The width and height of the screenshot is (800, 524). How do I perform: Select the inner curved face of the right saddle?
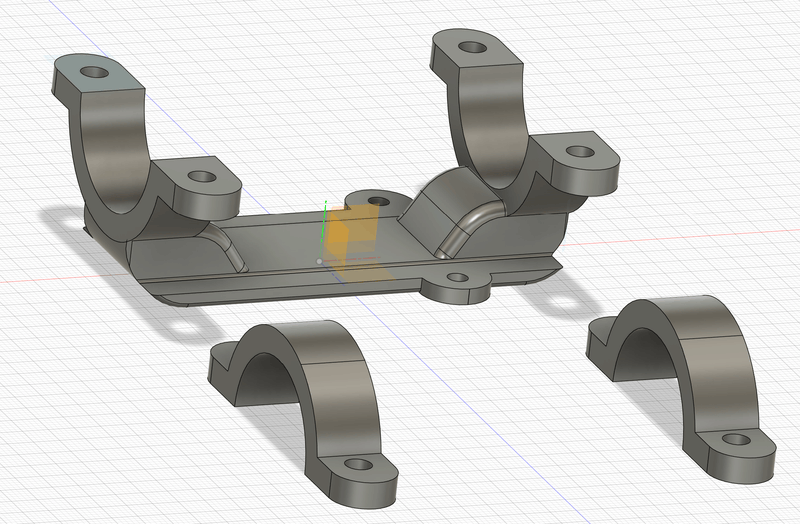(x=494, y=122)
